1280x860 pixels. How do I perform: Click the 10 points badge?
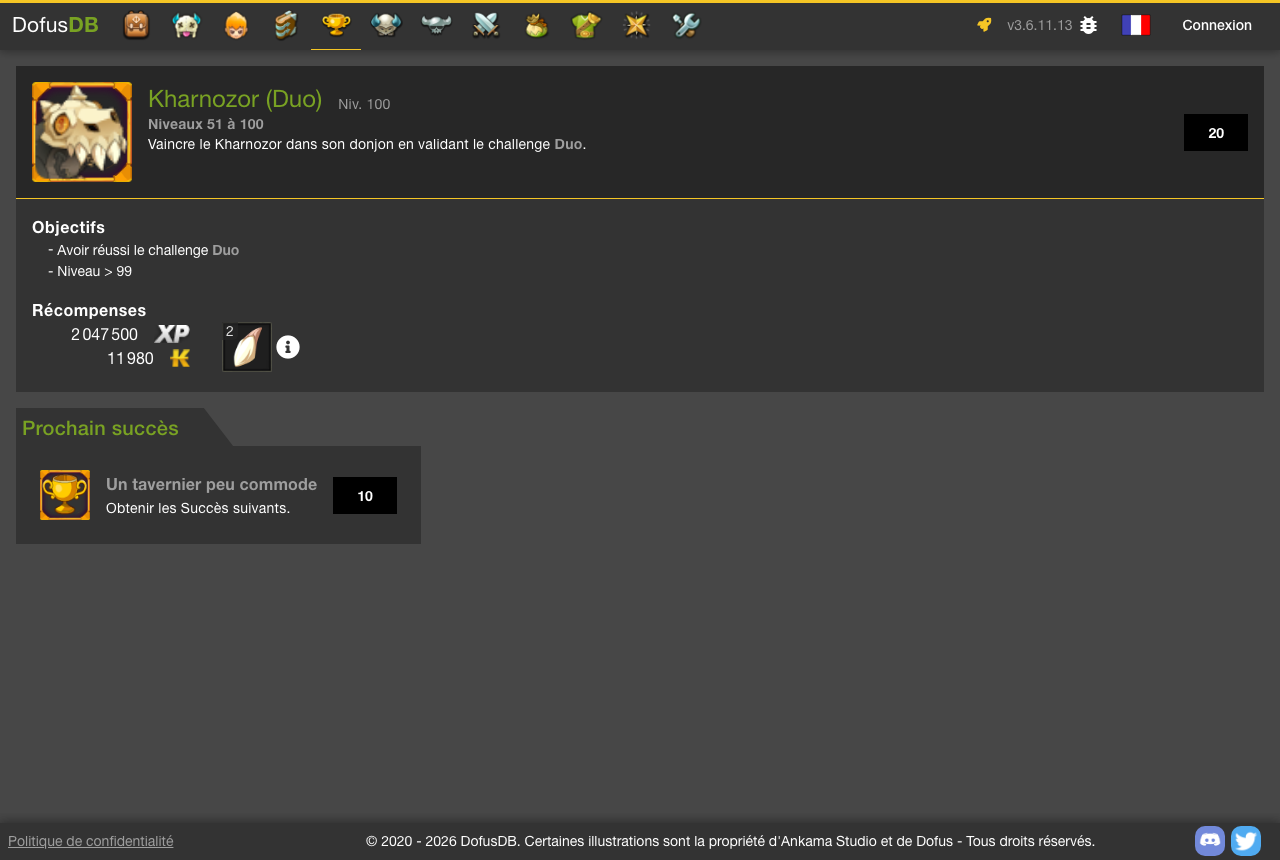click(365, 496)
